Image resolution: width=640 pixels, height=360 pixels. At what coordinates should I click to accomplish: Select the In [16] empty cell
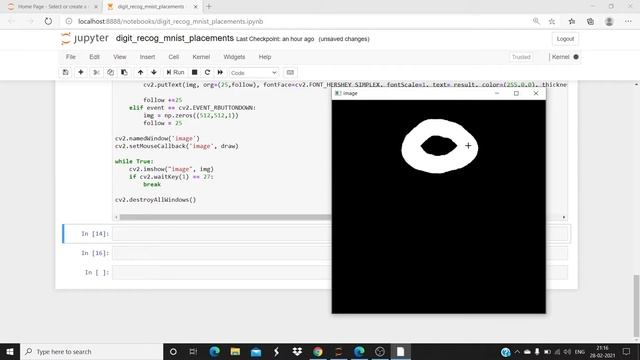341,253
